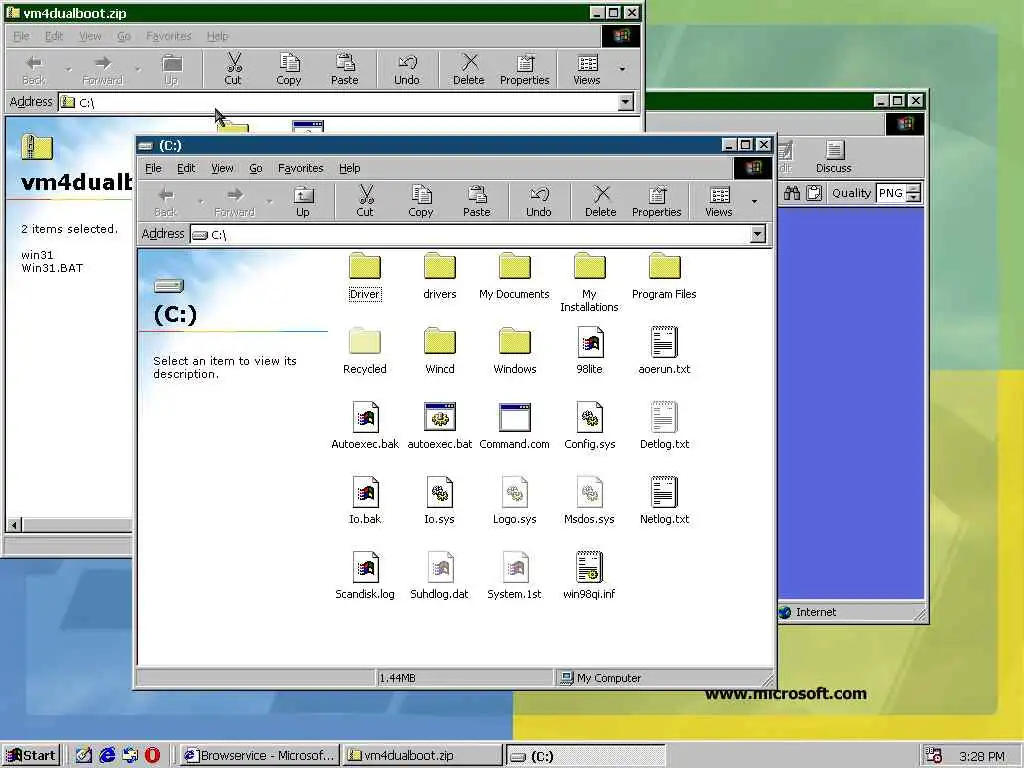Click Delete in vm4dualboot.zip window toolbar
Screen dimensions: 1024x768
pos(469,69)
